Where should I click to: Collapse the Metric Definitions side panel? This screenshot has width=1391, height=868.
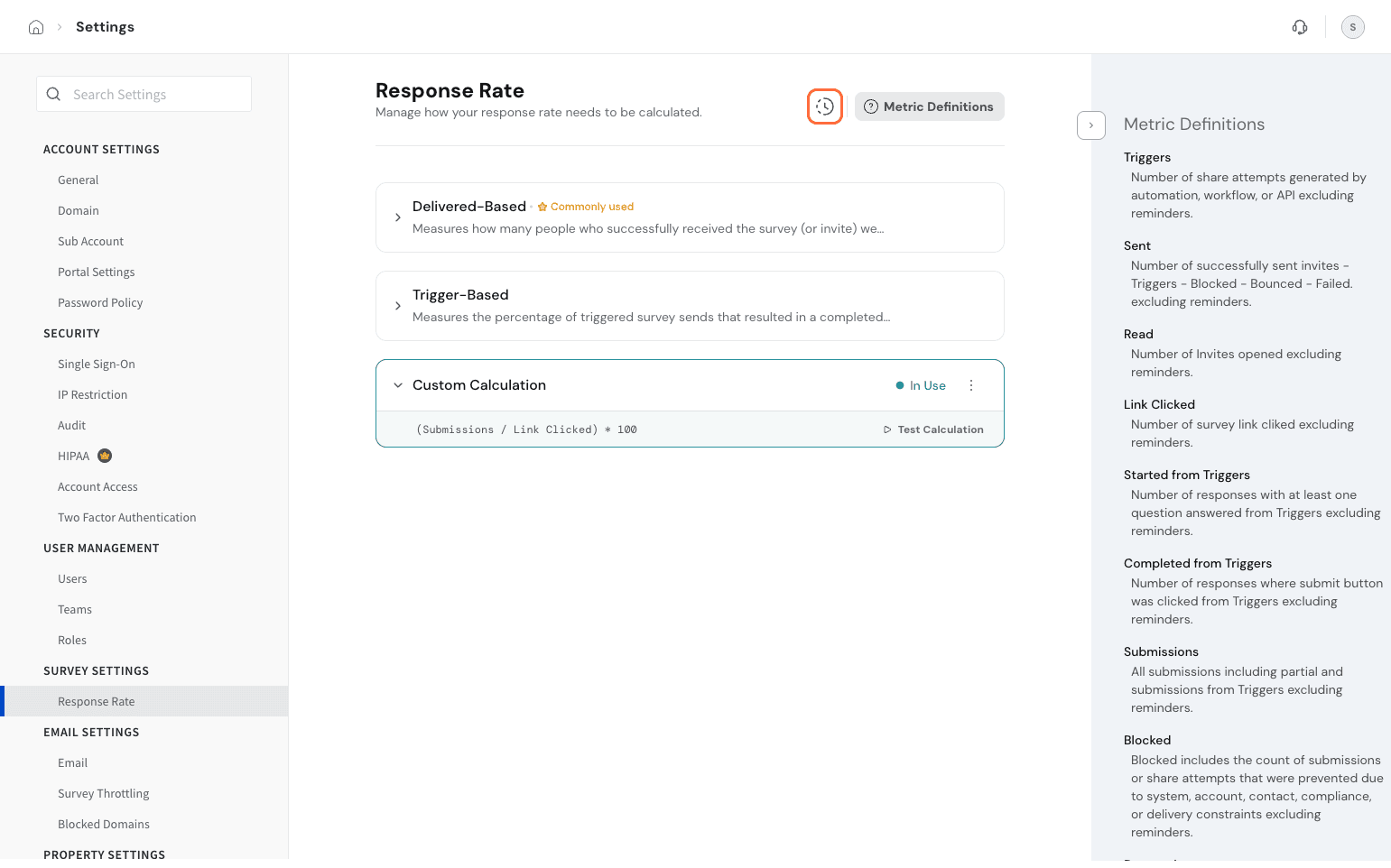(1090, 125)
